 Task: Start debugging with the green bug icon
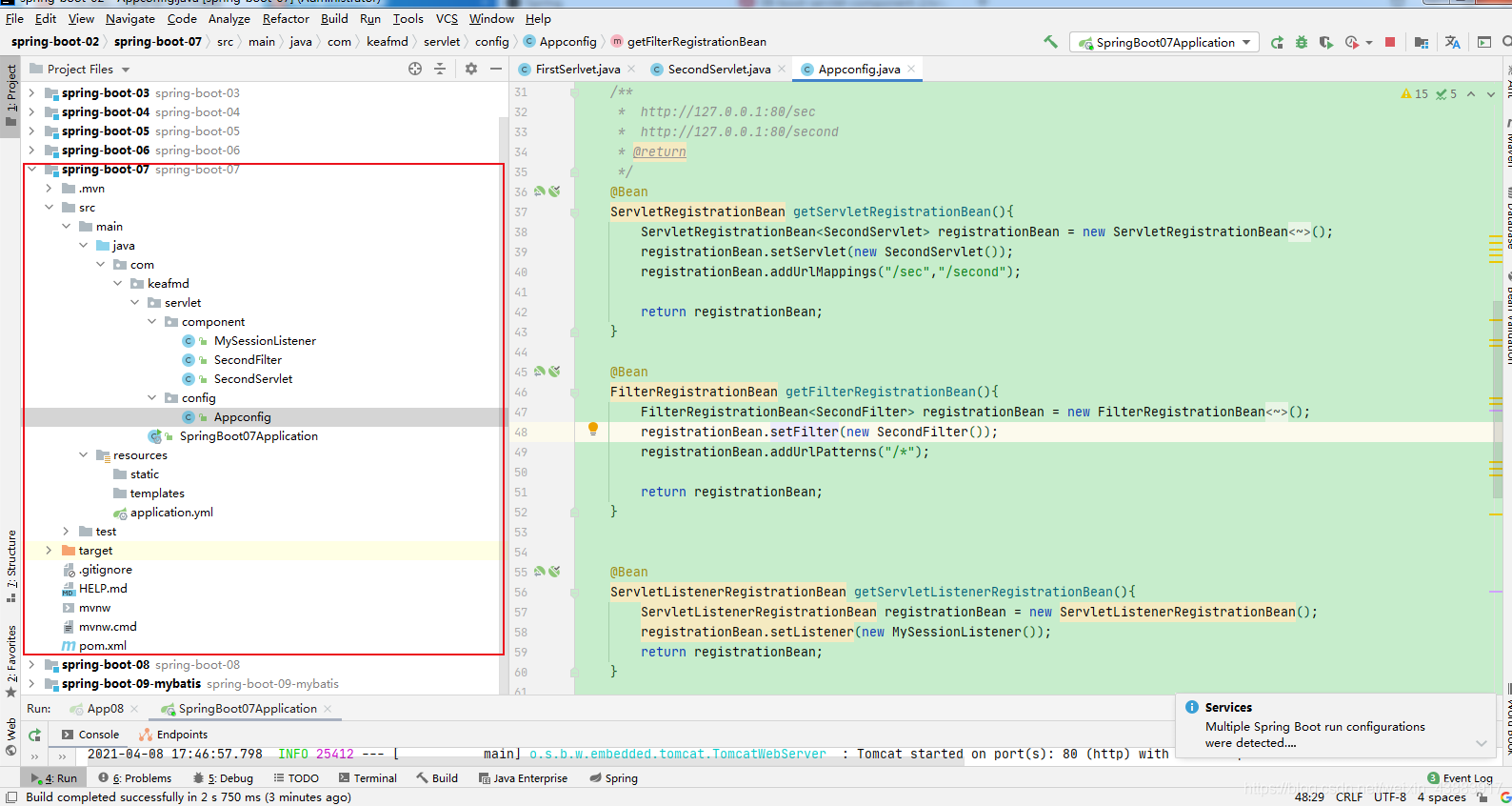[x=1302, y=42]
